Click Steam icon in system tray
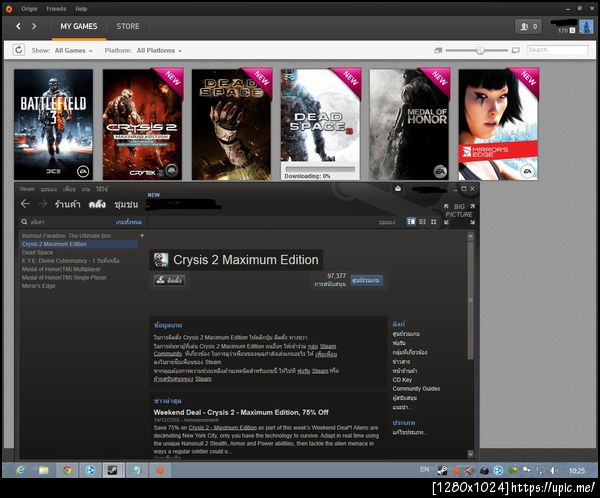Viewport: 600px width, 498px height. click(x=443, y=470)
